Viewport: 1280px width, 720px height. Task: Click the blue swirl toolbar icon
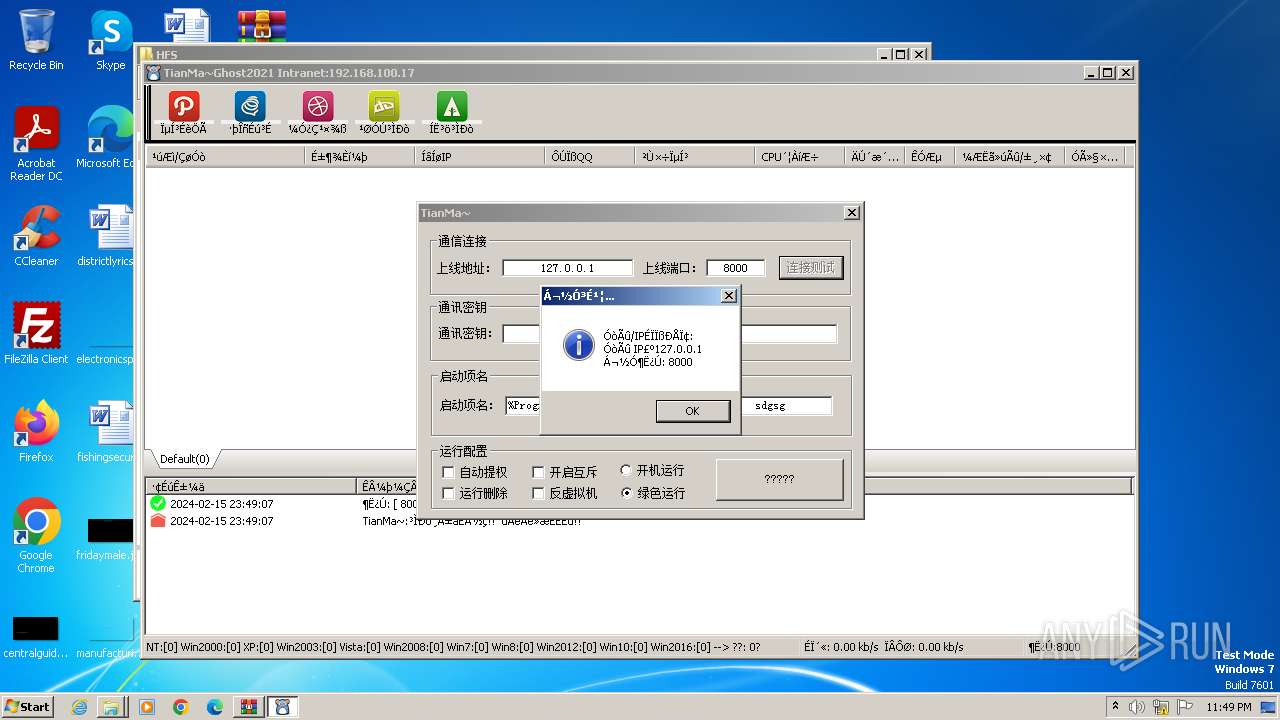250,106
